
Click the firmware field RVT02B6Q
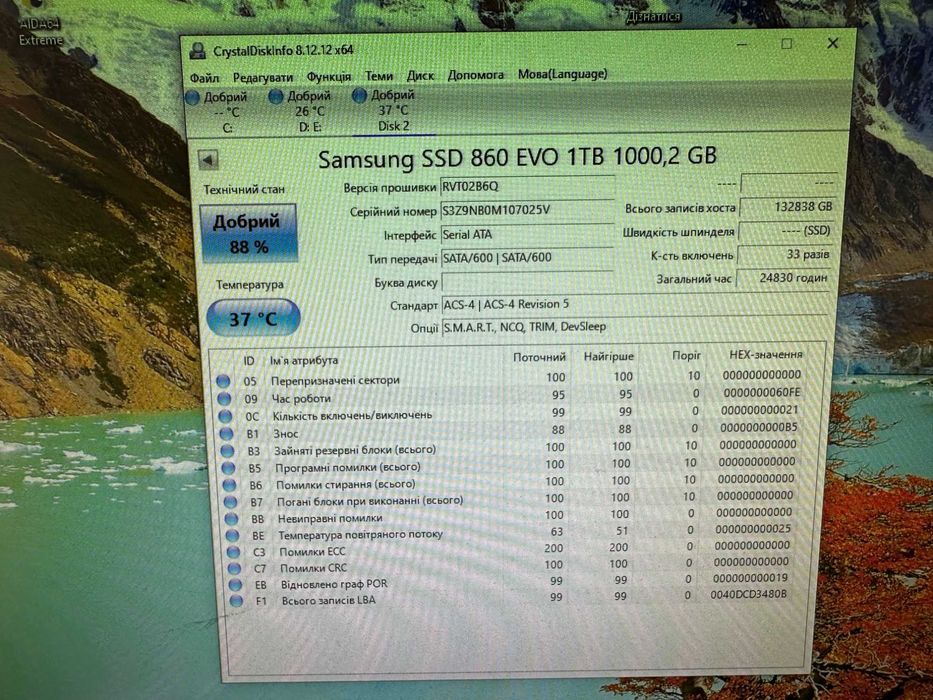(x=527, y=186)
